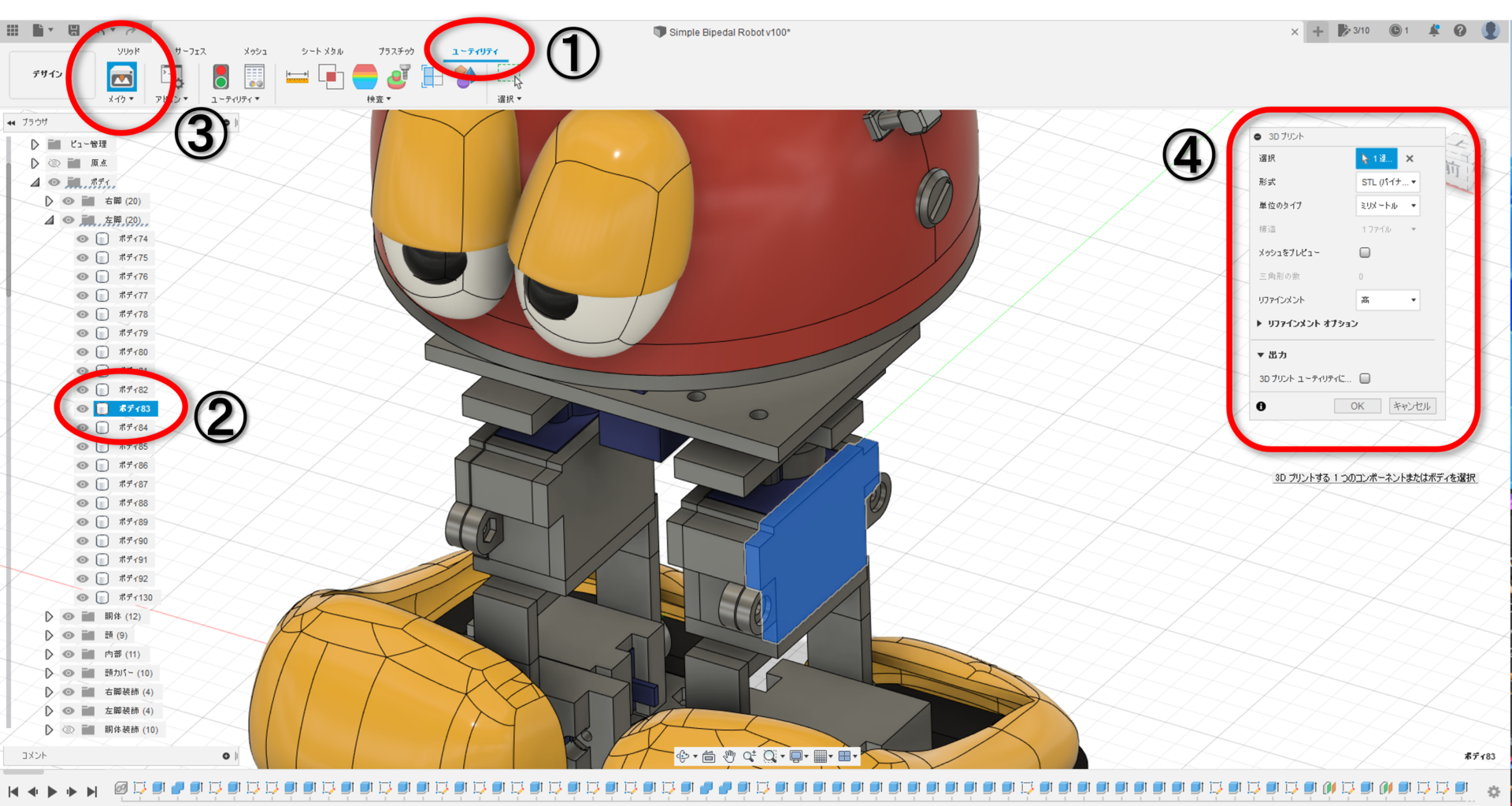The image size is (1512, 806).
Task: Select the Zebra analysis rainbow icon
Action: point(365,78)
